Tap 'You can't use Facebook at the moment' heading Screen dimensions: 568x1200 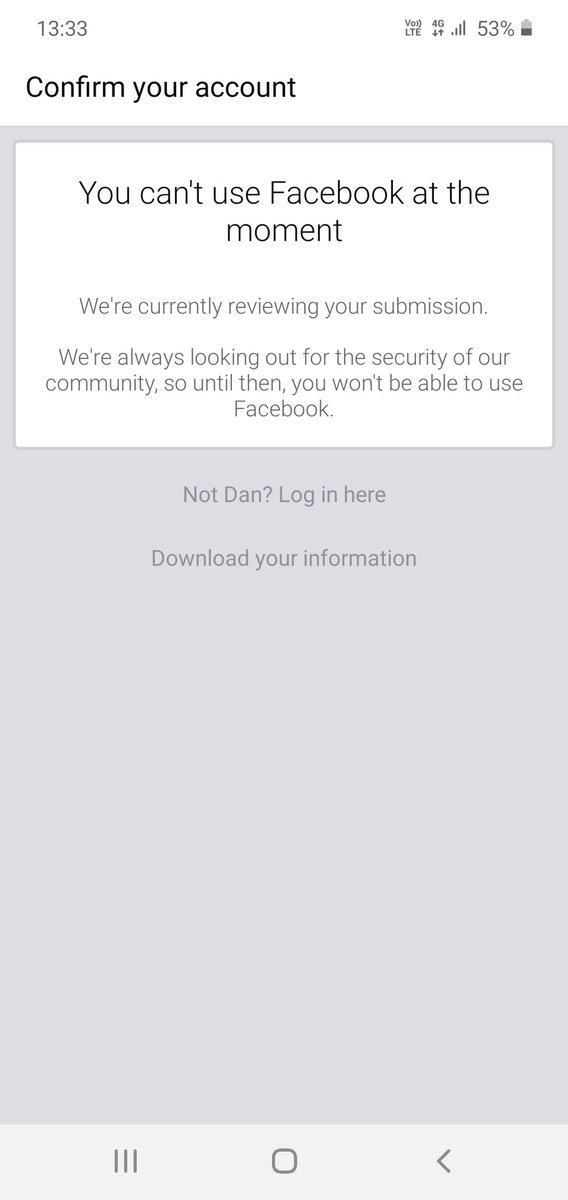tap(284, 210)
